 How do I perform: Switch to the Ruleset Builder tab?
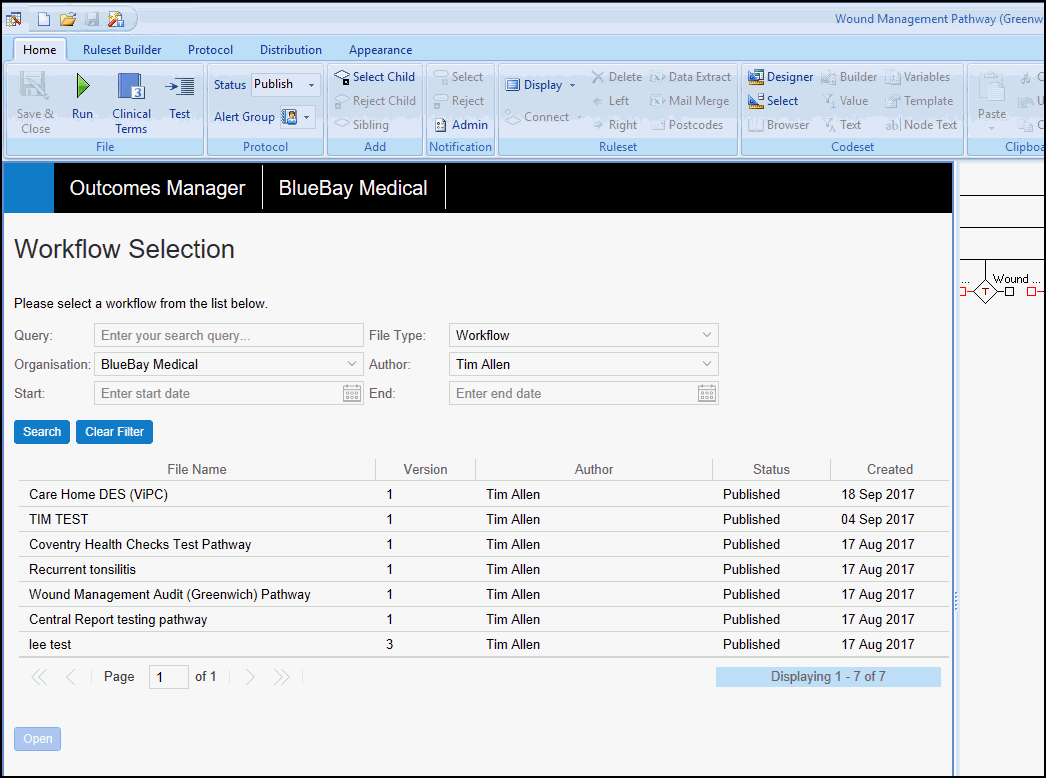point(122,50)
